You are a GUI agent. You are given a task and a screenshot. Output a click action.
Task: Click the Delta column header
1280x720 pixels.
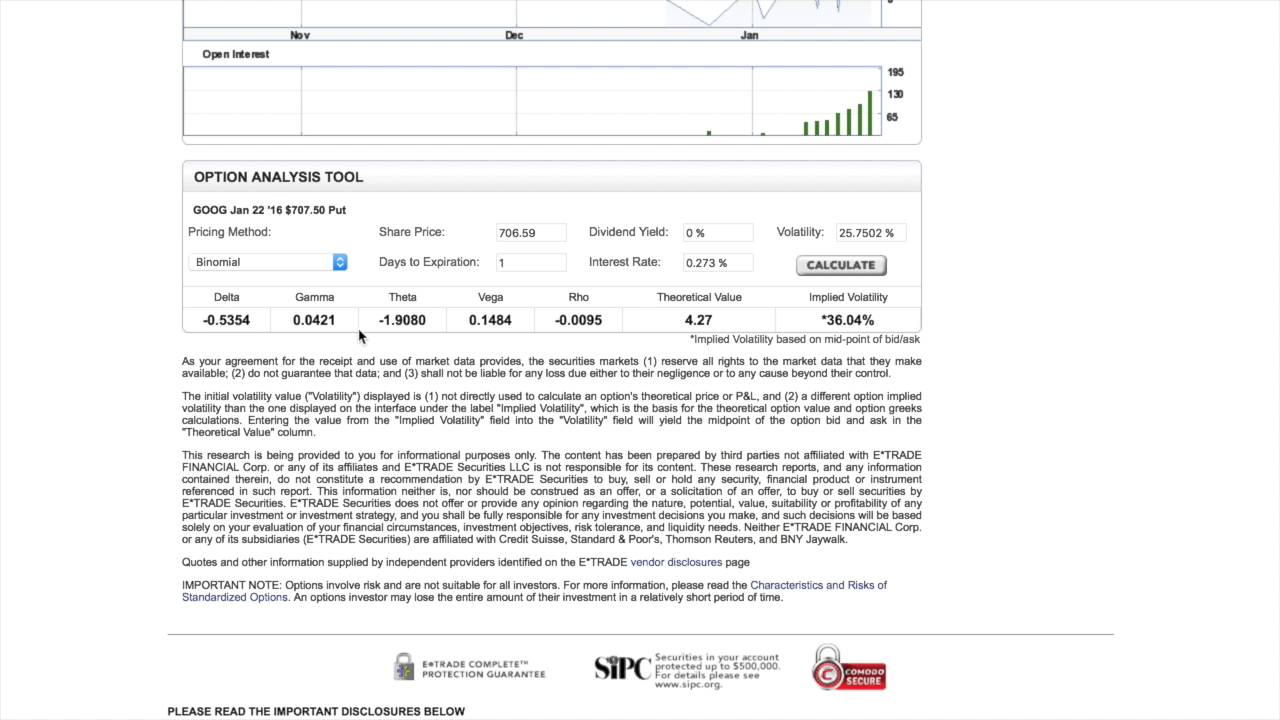(227, 297)
